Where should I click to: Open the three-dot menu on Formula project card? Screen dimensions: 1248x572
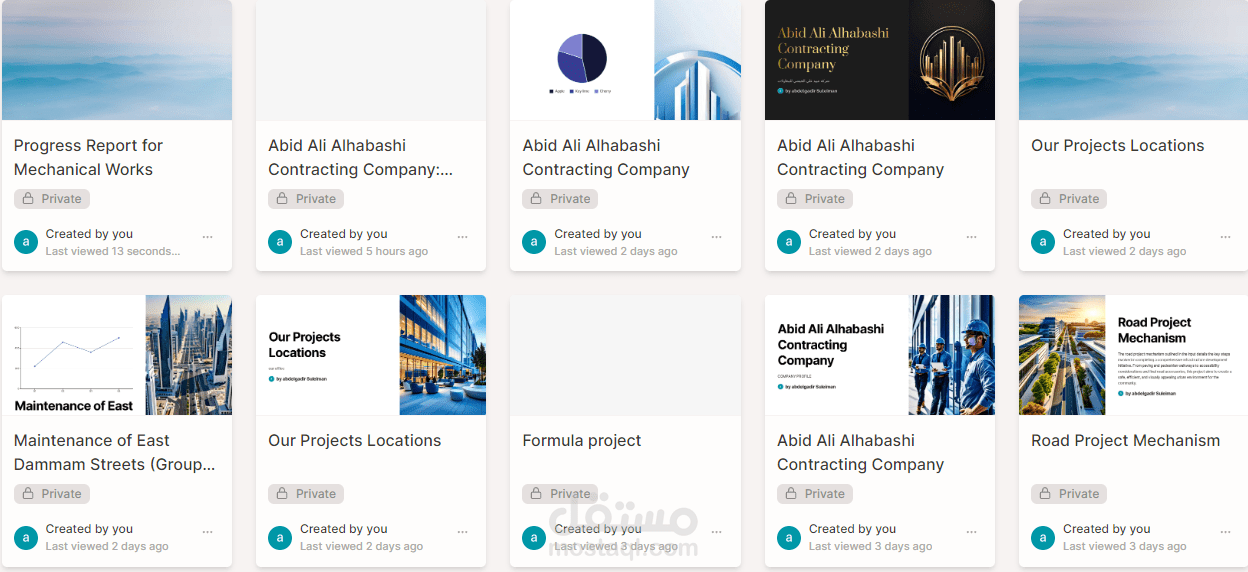tap(716, 533)
